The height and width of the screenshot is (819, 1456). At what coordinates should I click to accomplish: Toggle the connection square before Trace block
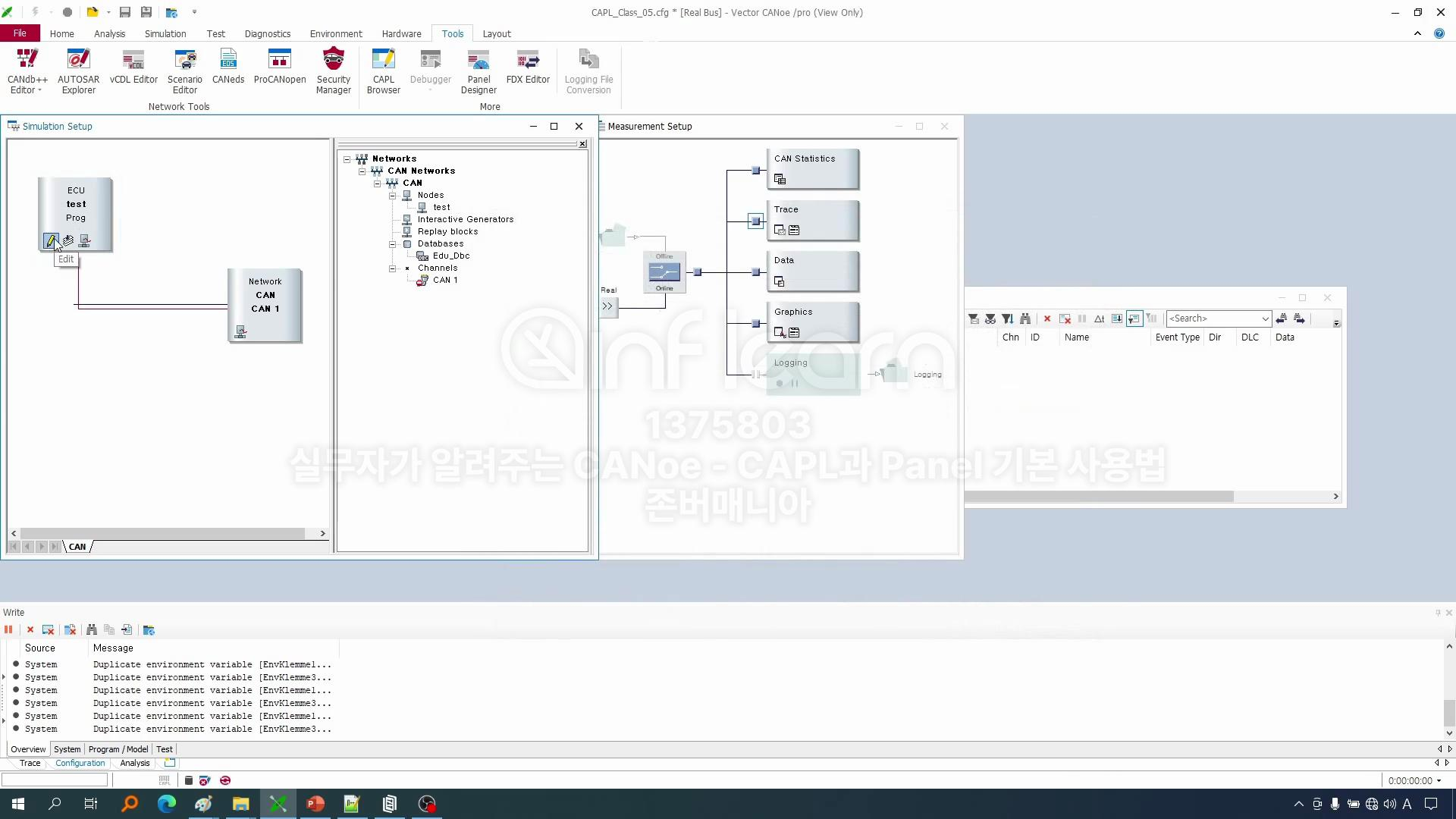click(755, 221)
